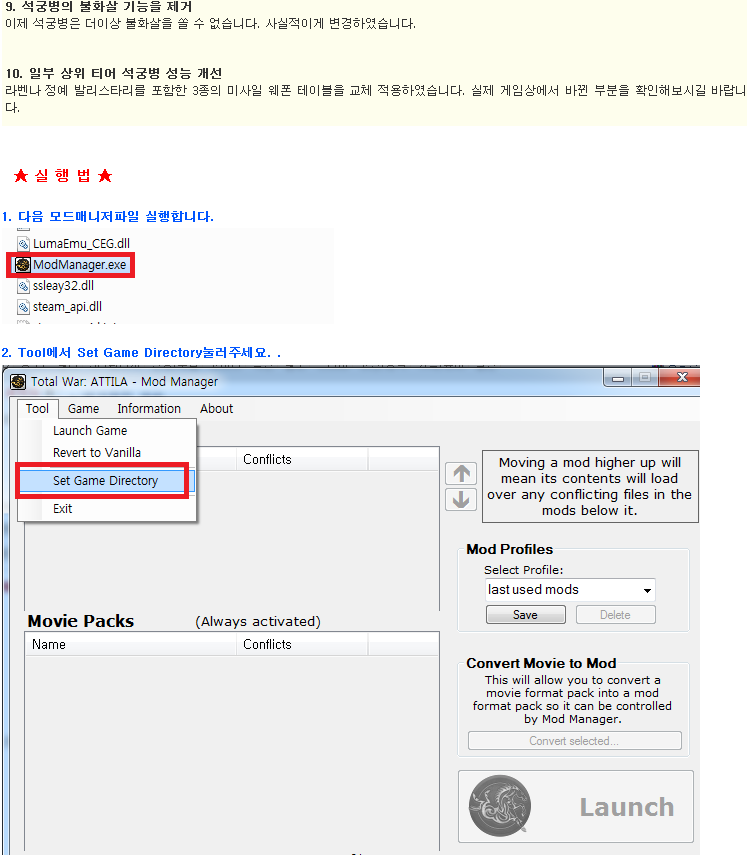Click the ssleay32.dll file icon
Screen dimensions: 747x867
pos(23,286)
